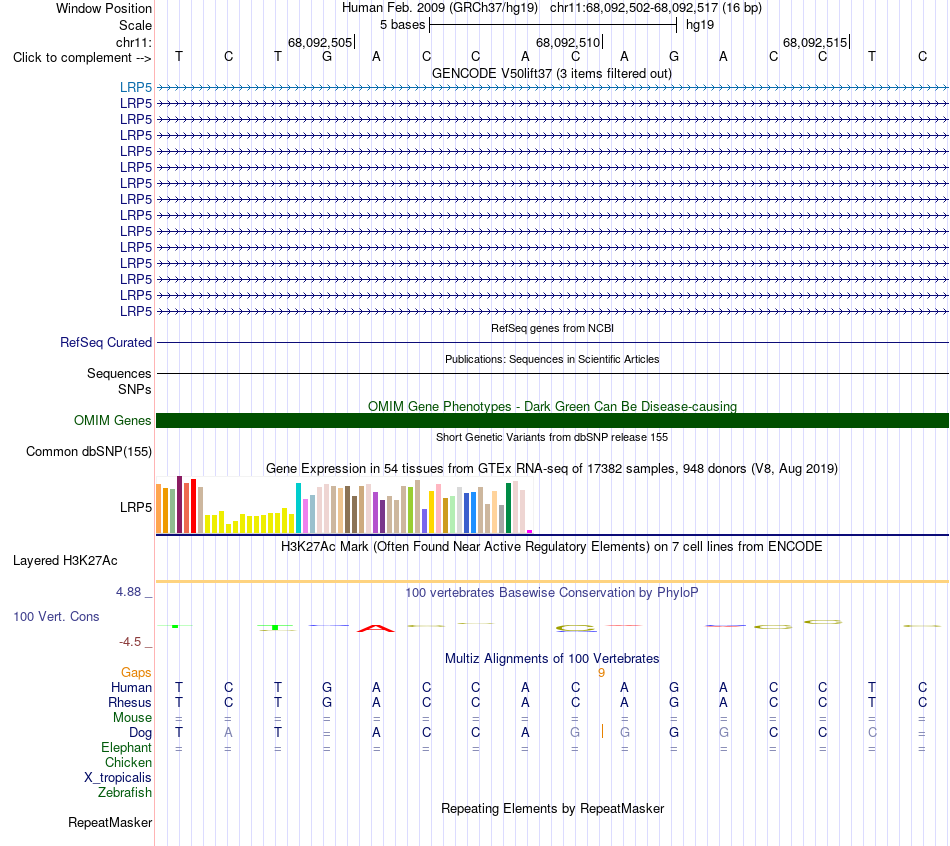
Task: Click the dark green OMIM gene bar
Action: (x=552, y=421)
